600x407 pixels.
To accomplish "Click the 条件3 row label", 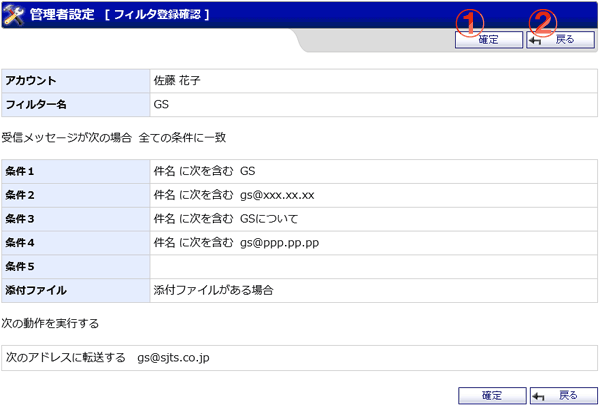I will coord(20,219).
